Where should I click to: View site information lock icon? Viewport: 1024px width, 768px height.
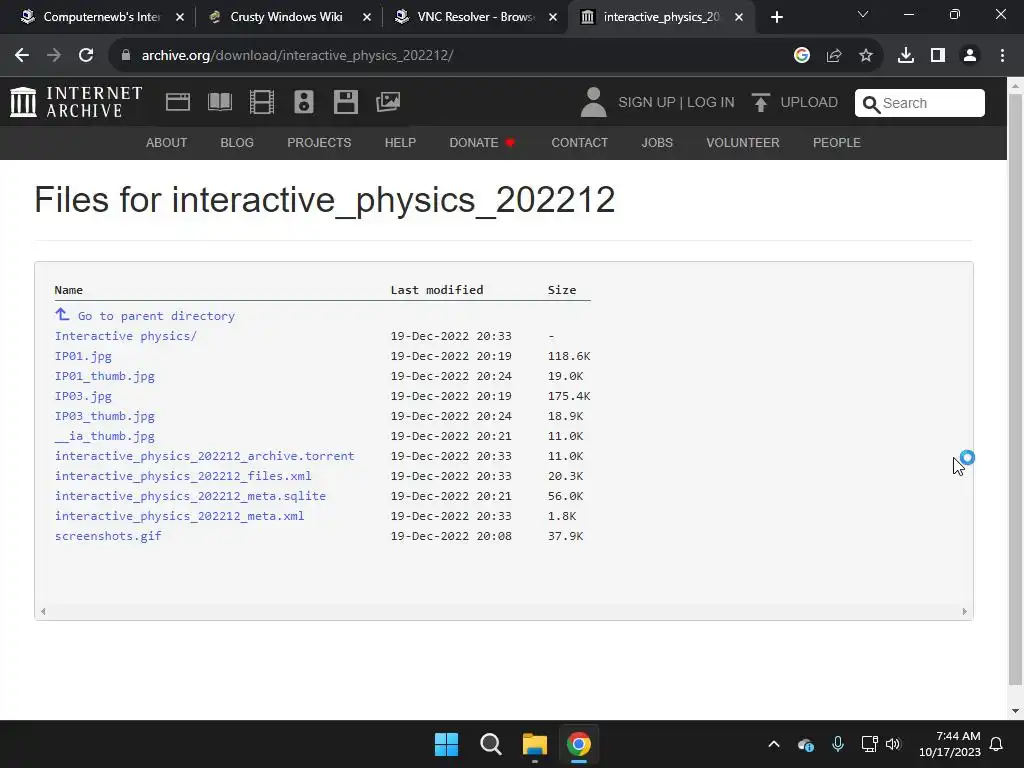coord(126,56)
